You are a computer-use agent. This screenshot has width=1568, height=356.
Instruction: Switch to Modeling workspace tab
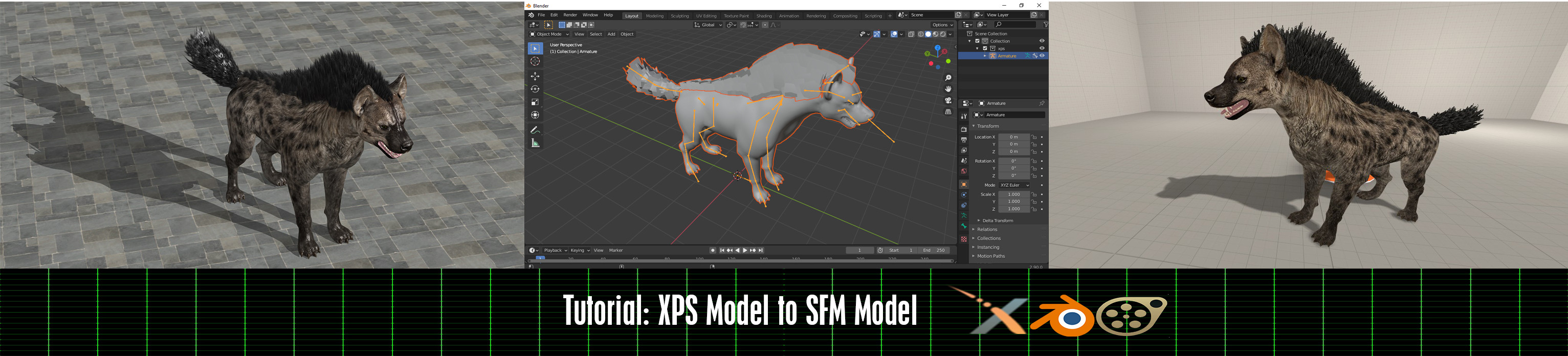click(x=654, y=16)
